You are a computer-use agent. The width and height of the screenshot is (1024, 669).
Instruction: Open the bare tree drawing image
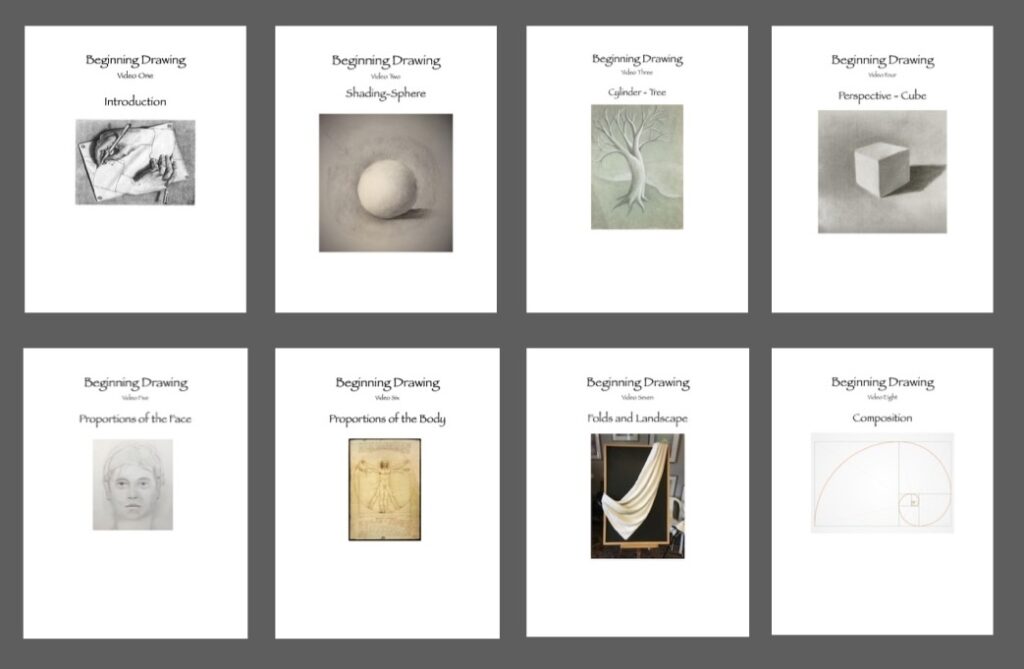637,166
